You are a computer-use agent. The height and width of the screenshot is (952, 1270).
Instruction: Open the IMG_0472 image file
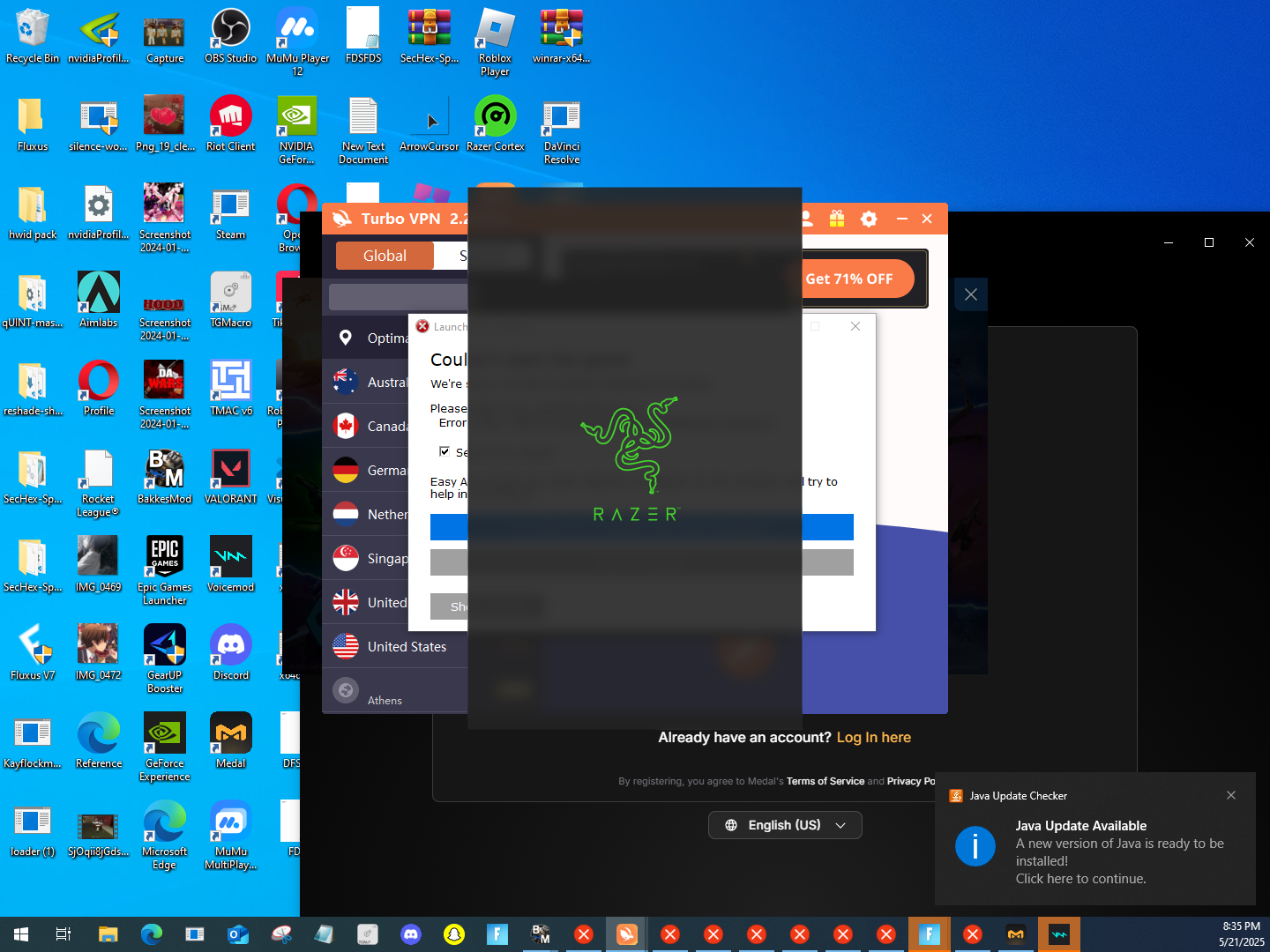98,653
